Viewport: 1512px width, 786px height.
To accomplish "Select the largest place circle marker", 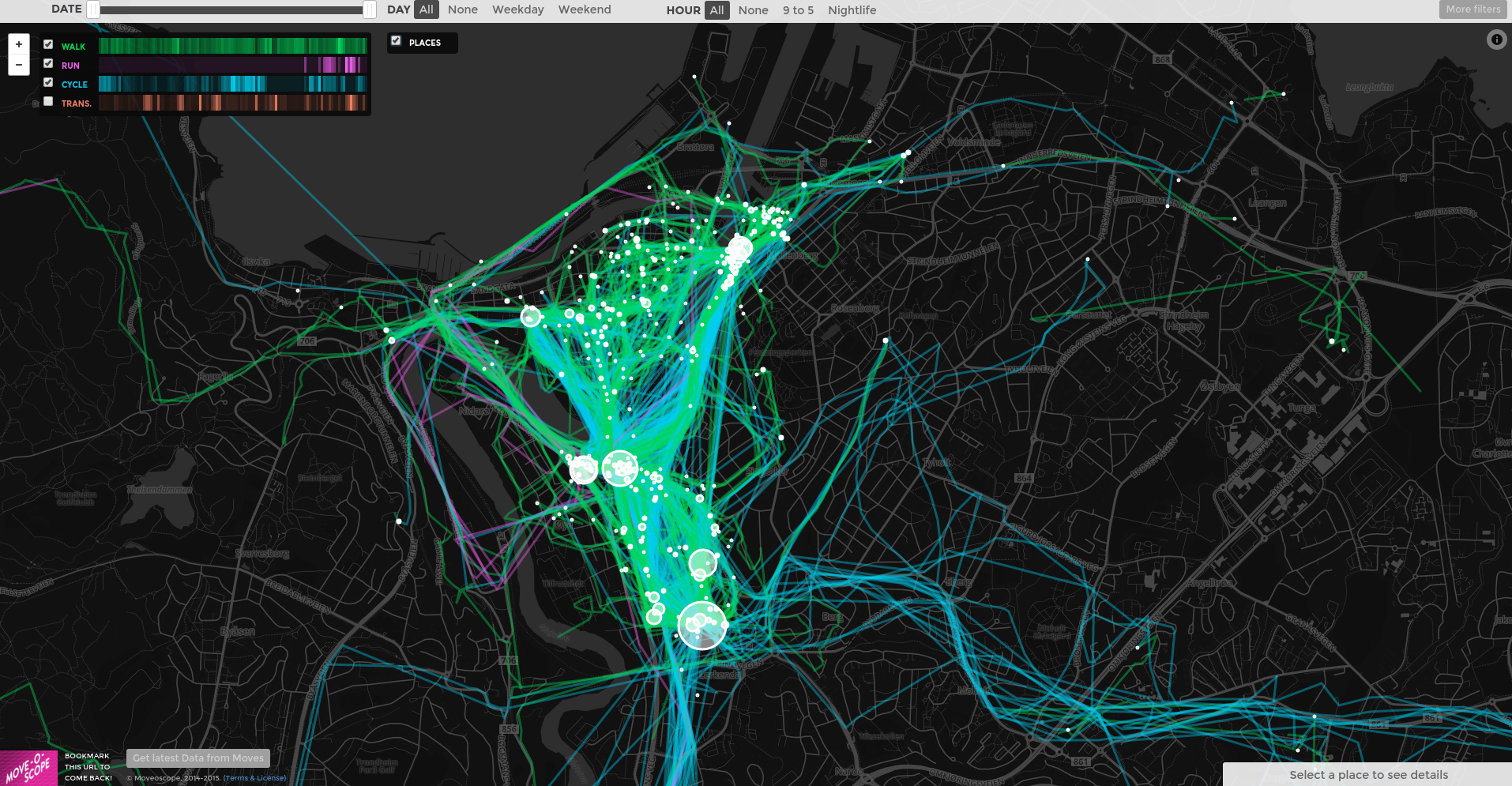I will pyautogui.click(x=701, y=625).
